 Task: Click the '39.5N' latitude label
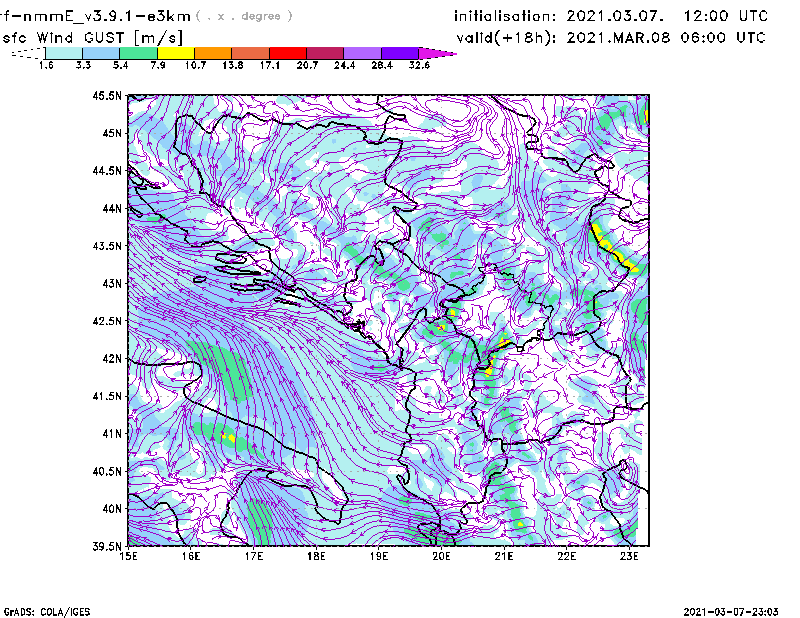[107, 547]
